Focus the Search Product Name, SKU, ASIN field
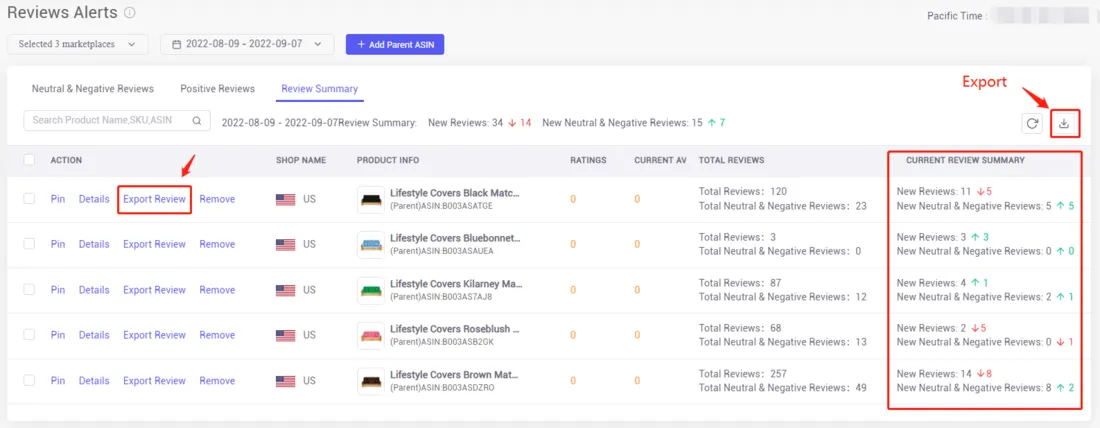The height and width of the screenshot is (428, 1100). click(x=117, y=120)
